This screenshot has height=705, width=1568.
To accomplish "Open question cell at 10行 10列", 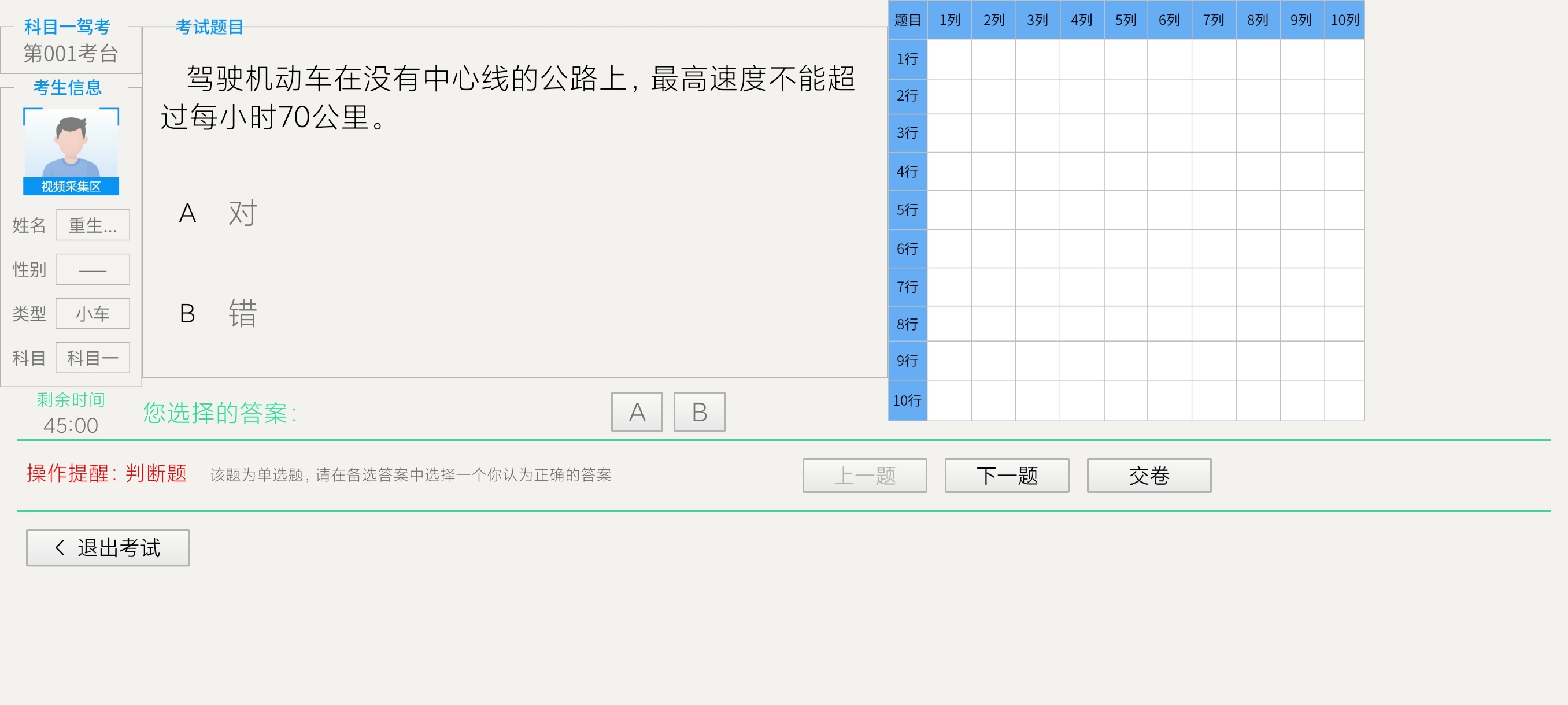I will [1345, 401].
